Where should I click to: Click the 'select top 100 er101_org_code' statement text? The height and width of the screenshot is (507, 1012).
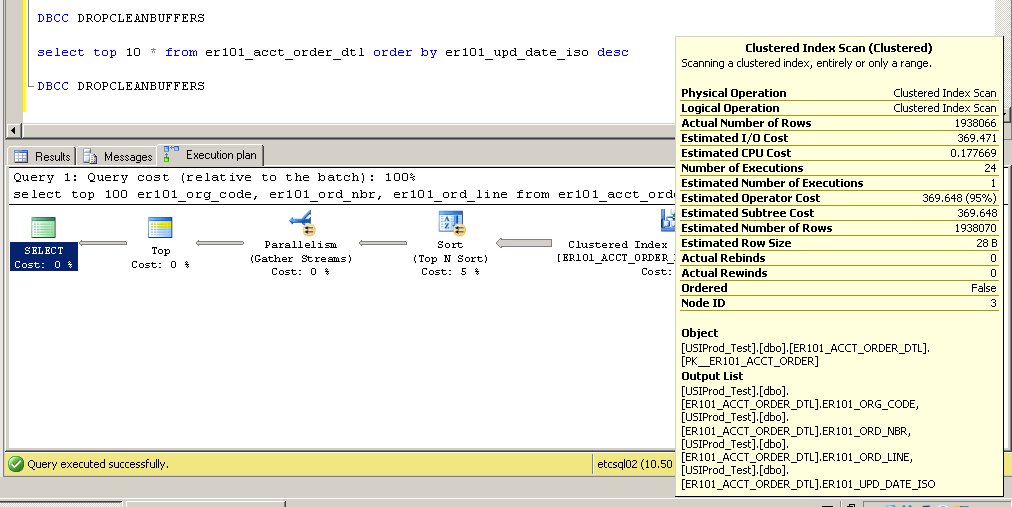click(343, 194)
